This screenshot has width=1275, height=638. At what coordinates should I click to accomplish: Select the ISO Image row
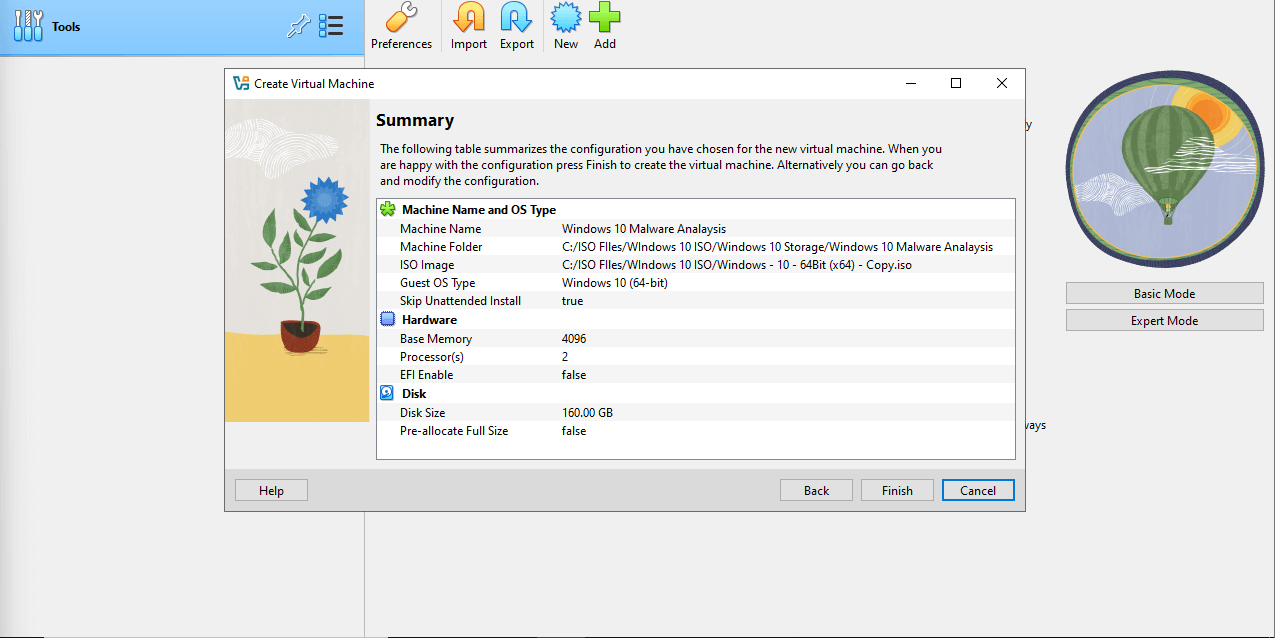point(696,265)
